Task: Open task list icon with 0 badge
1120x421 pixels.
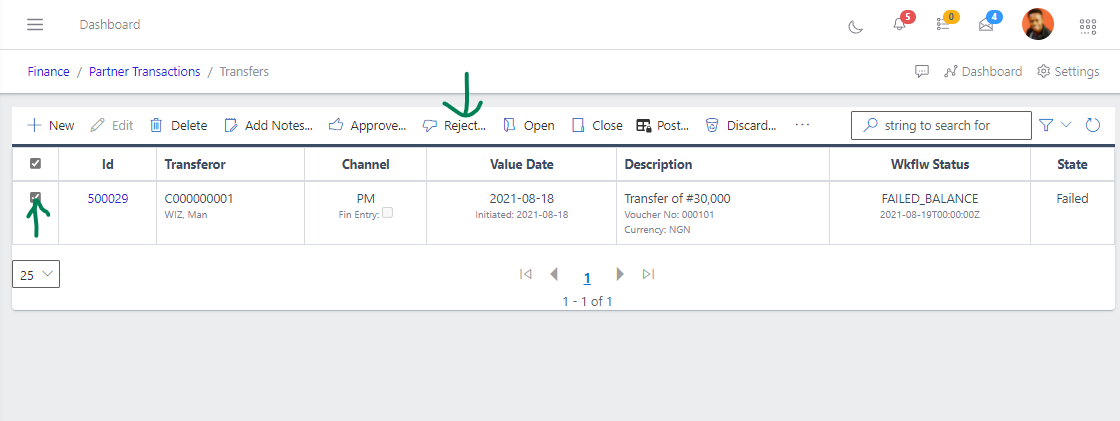Action: 943,24
